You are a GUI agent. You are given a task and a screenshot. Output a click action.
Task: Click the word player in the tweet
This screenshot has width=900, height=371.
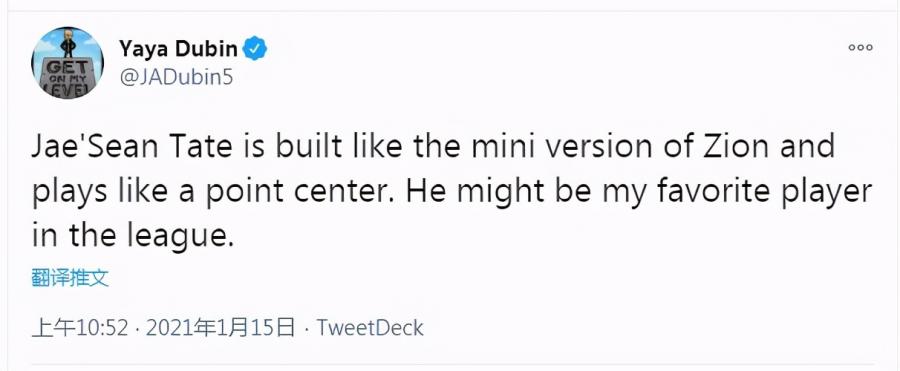(829, 192)
